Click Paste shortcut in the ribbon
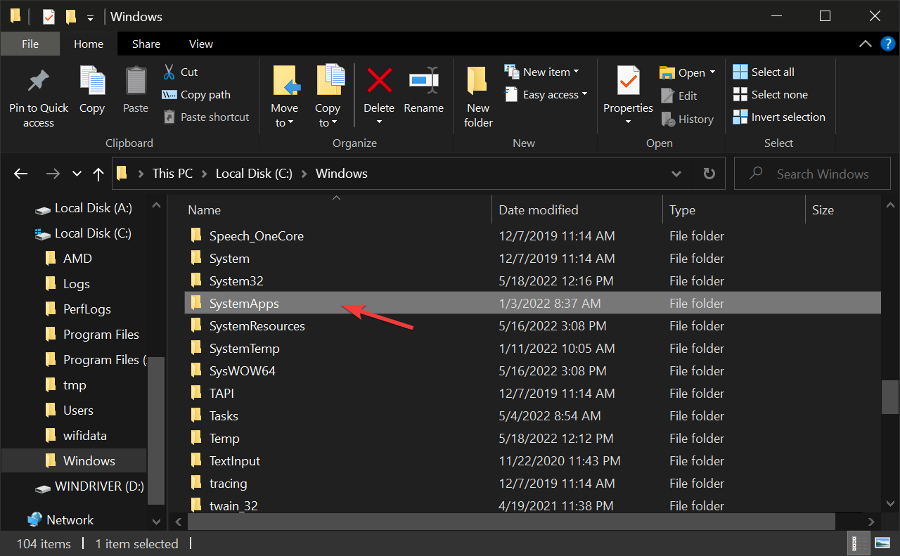900x556 pixels. pyautogui.click(x=207, y=117)
